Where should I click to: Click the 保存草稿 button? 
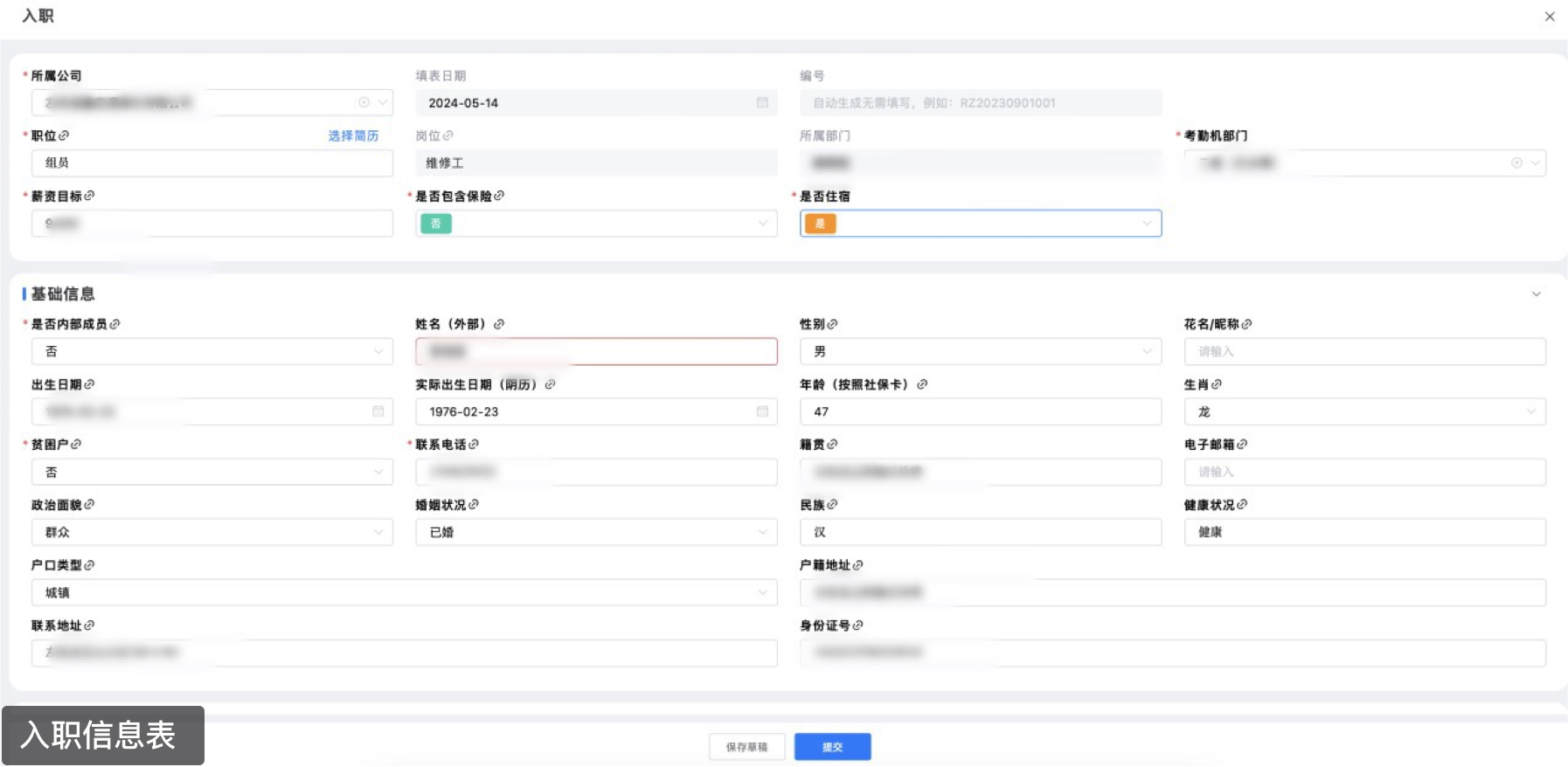coord(746,747)
